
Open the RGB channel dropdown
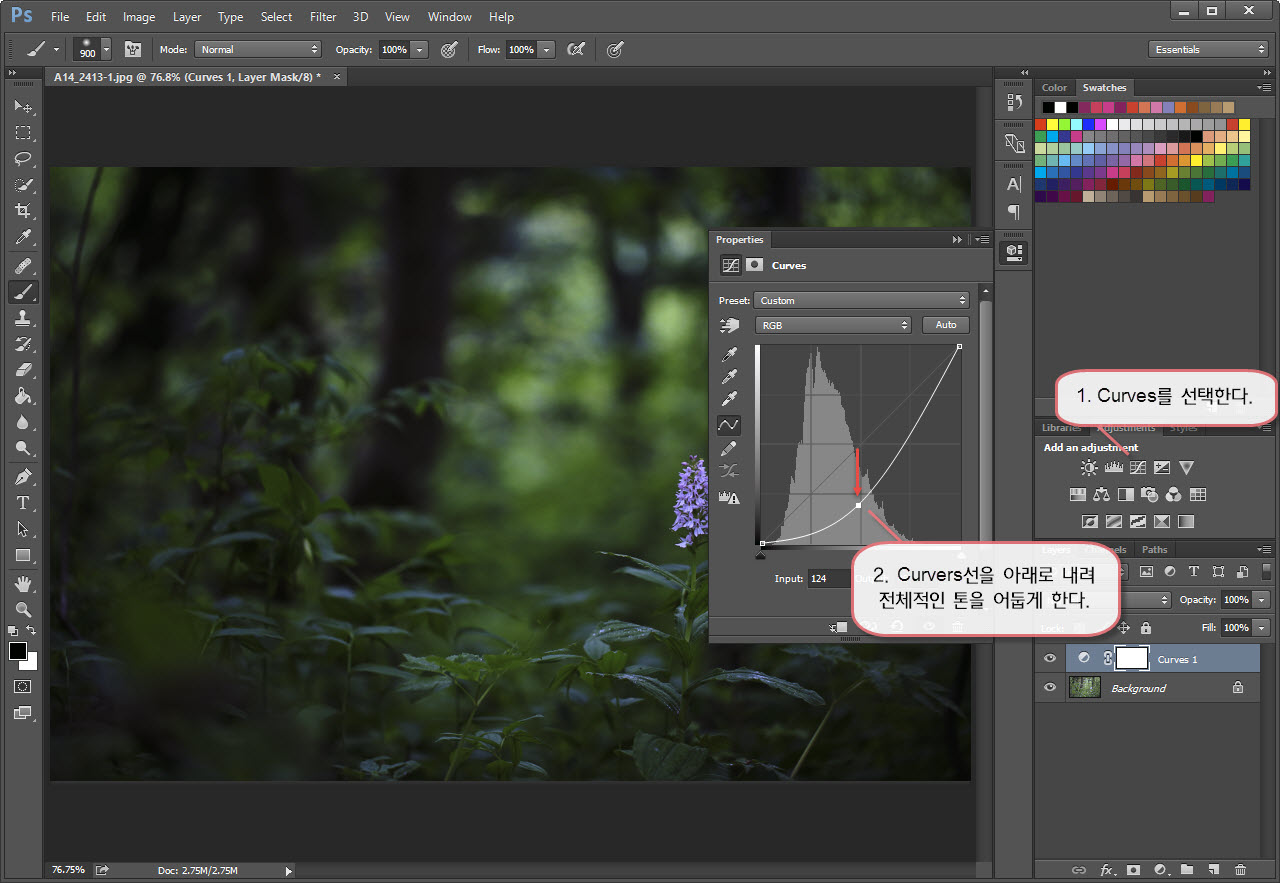833,325
